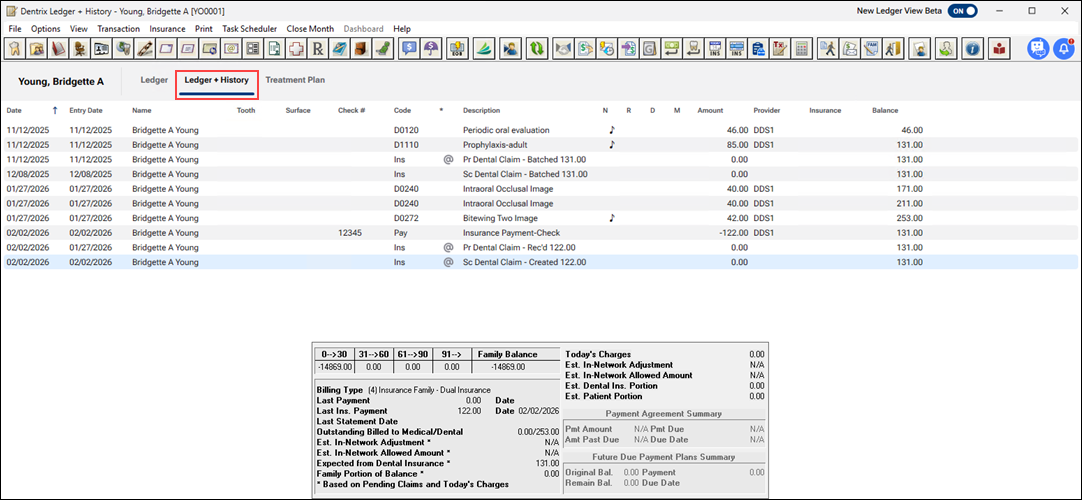Click the Family Balance -14869.00 value
The image size is (1082, 500).
tap(507, 366)
